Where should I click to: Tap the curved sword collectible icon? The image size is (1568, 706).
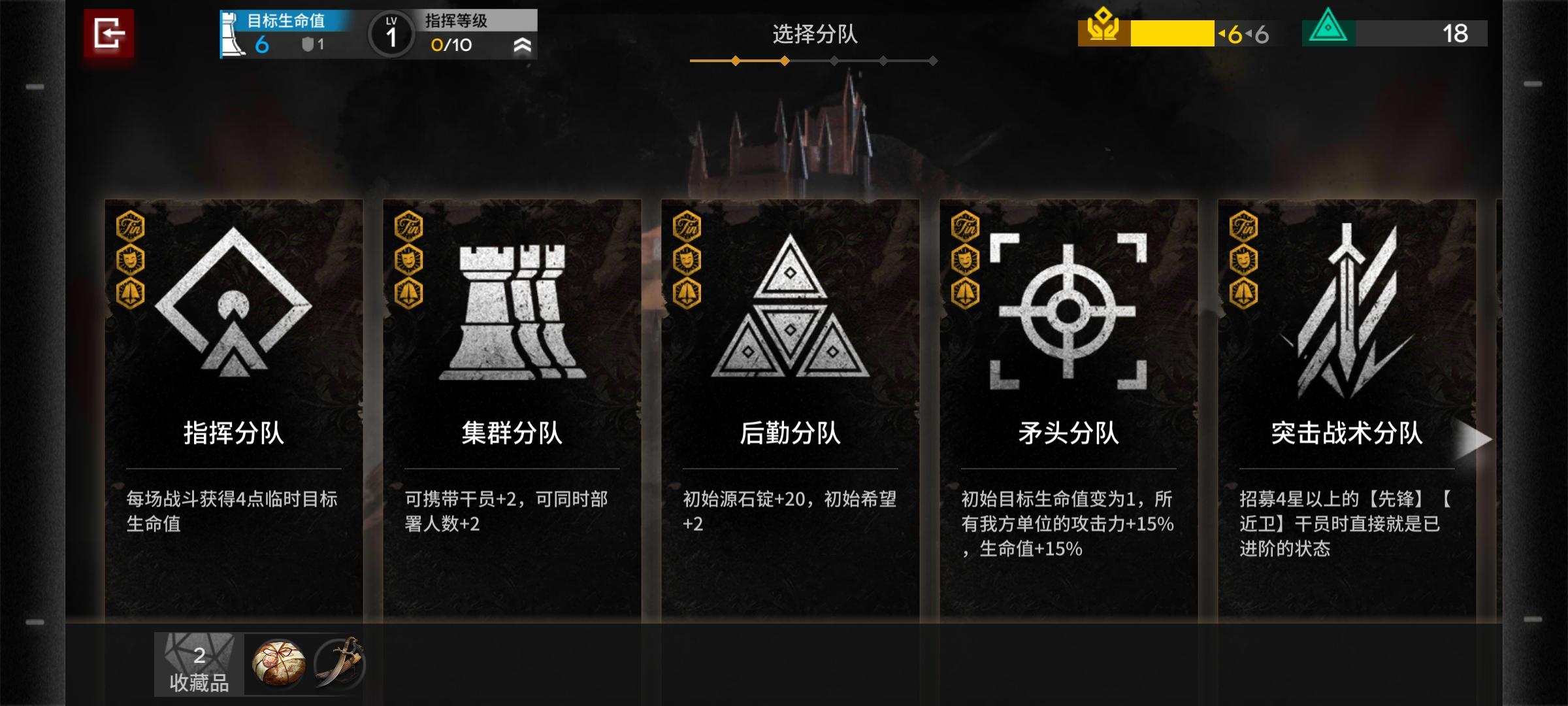(x=339, y=664)
